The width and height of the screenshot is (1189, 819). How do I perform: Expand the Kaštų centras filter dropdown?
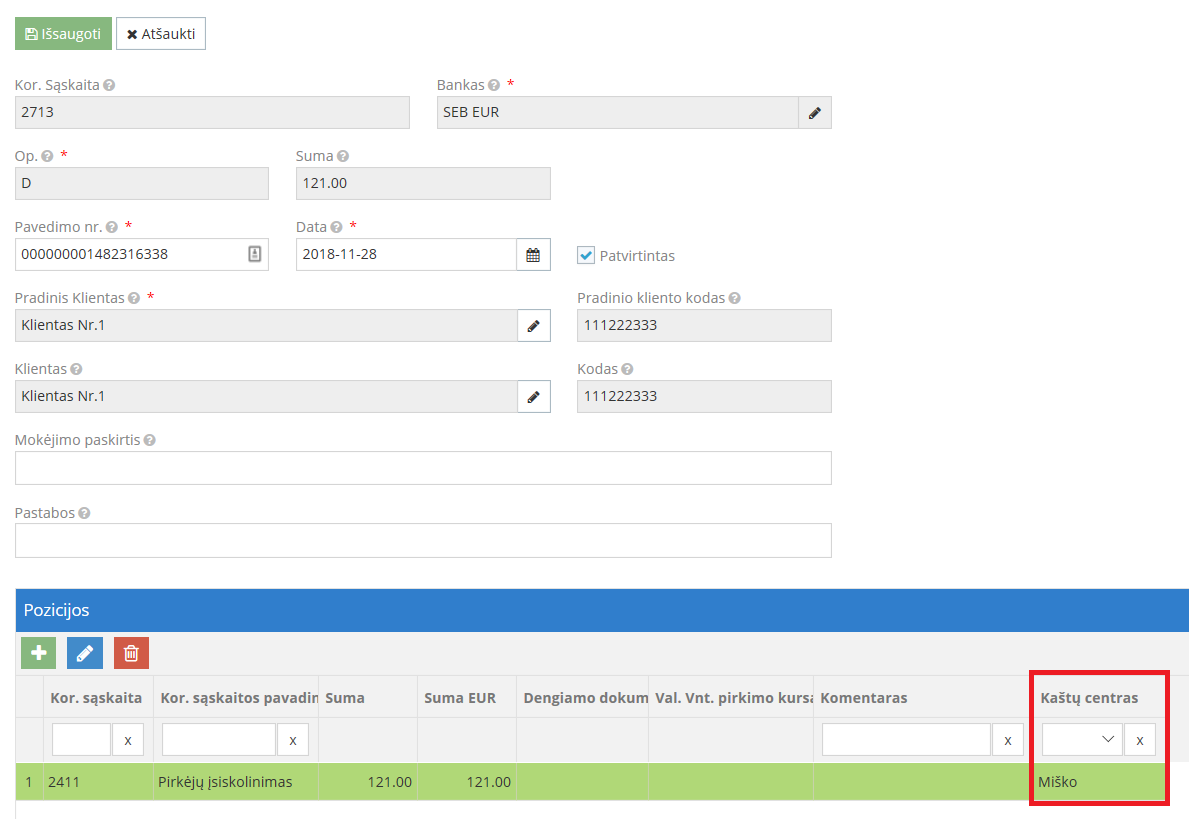click(1082, 740)
